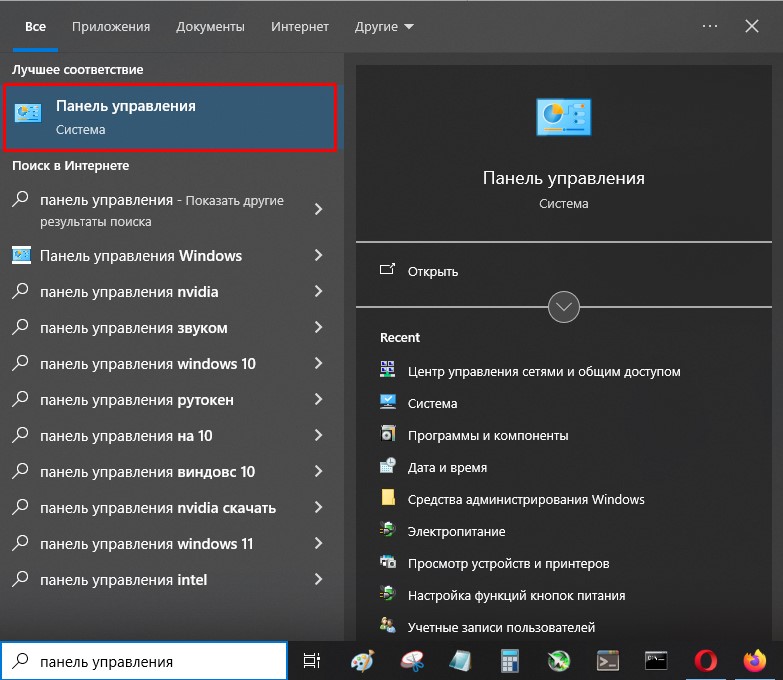Viewport: 783px width, 680px height.
Task: Switch to the 'Приложения' tab
Action: click(111, 27)
